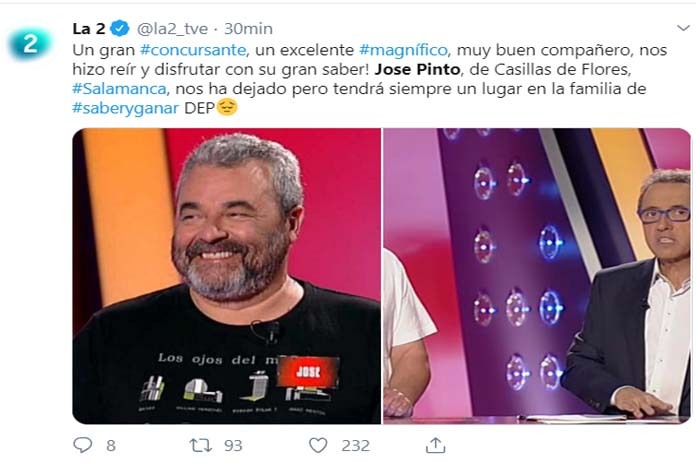Open the #magnífico hashtag
Viewport: 696px width, 464px height.
pos(403,50)
